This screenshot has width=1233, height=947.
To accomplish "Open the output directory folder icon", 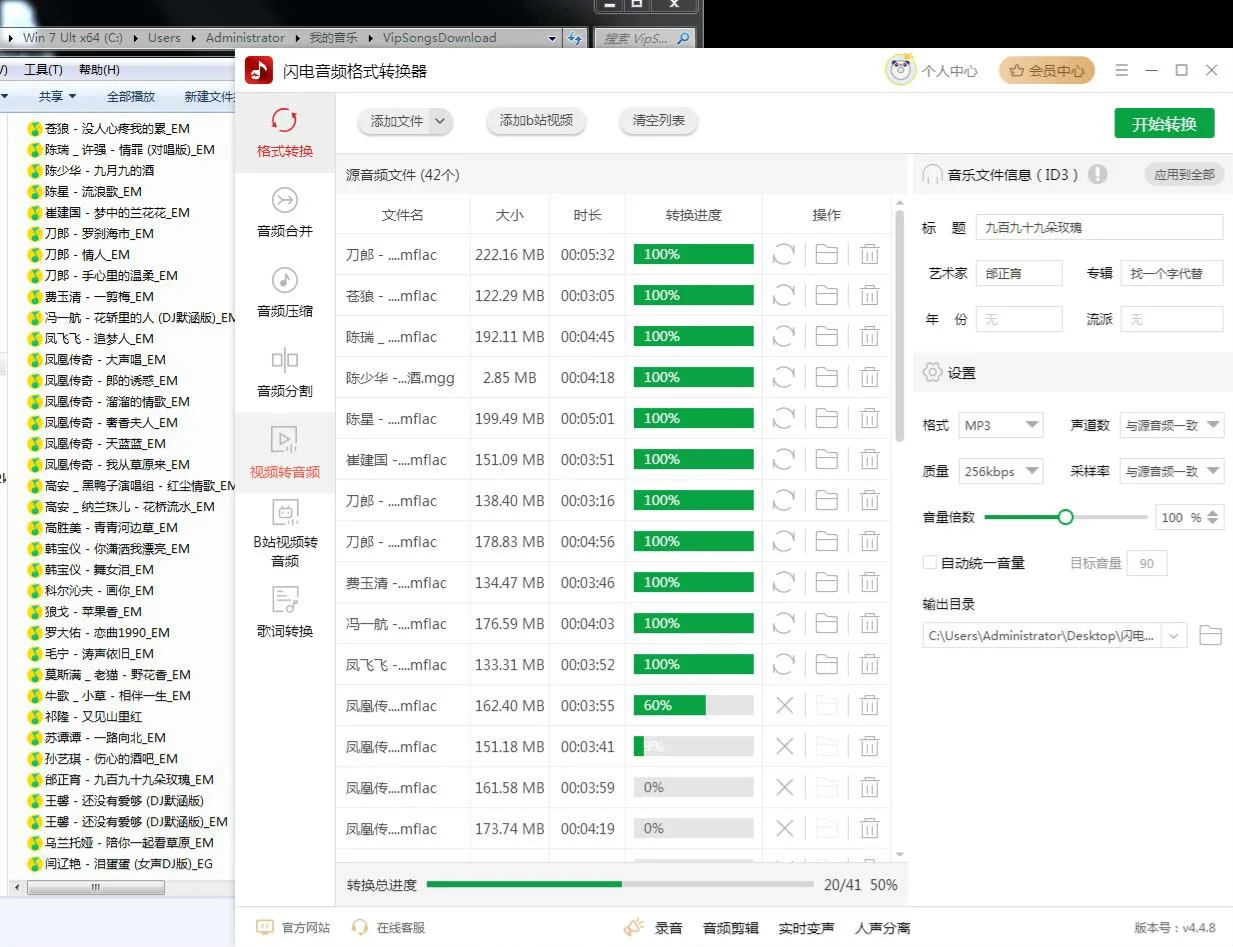I will 1211,634.
